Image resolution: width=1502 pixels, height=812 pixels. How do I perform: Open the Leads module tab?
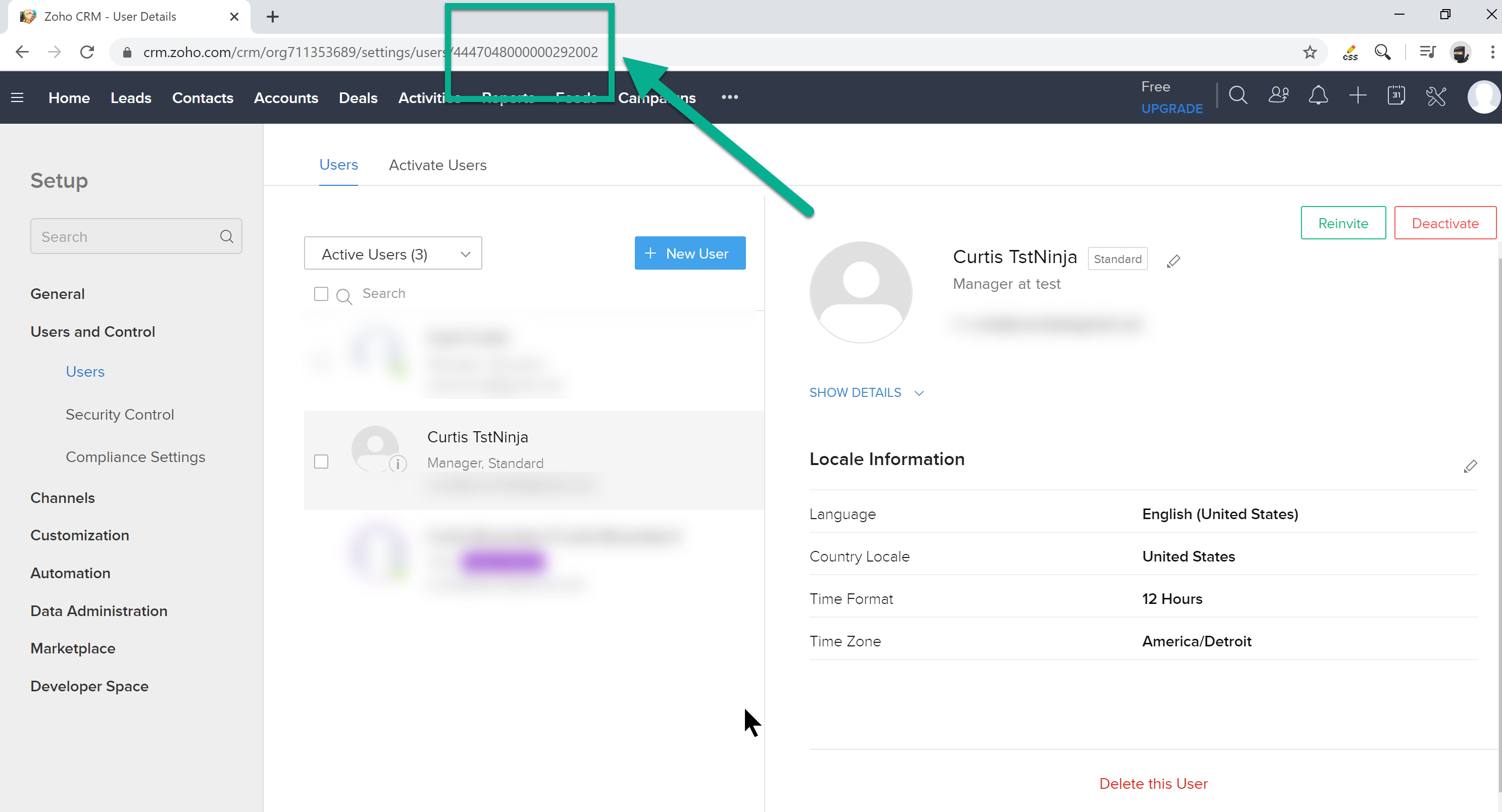tap(131, 98)
